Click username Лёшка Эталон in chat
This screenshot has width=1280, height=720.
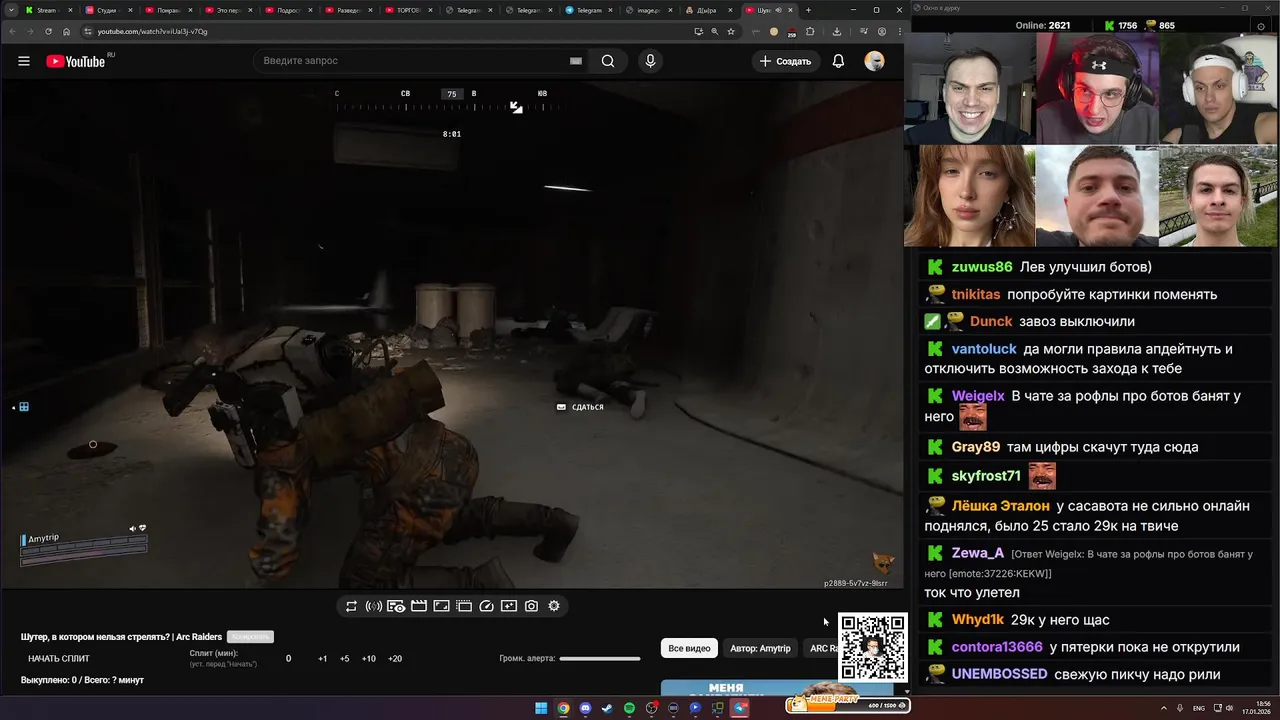tap(1001, 506)
